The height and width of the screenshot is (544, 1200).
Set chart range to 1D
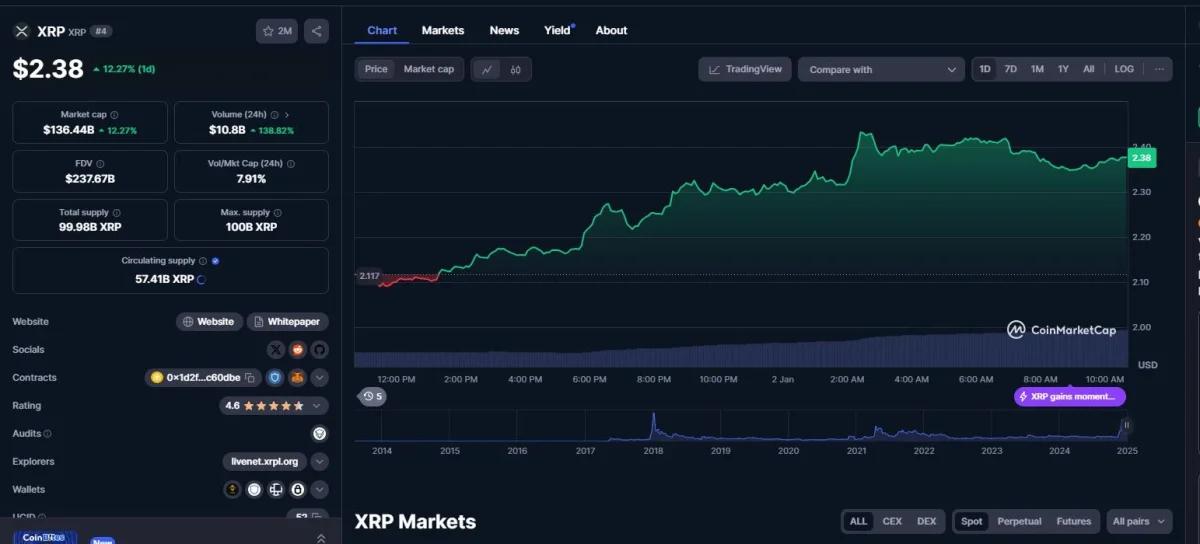click(x=985, y=69)
